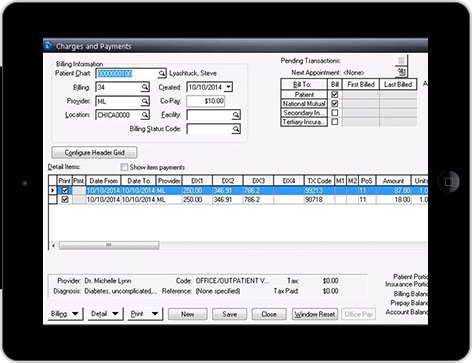Image resolution: width=472 pixels, height=363 pixels.
Task: Click the Close button
Action: tap(269, 314)
